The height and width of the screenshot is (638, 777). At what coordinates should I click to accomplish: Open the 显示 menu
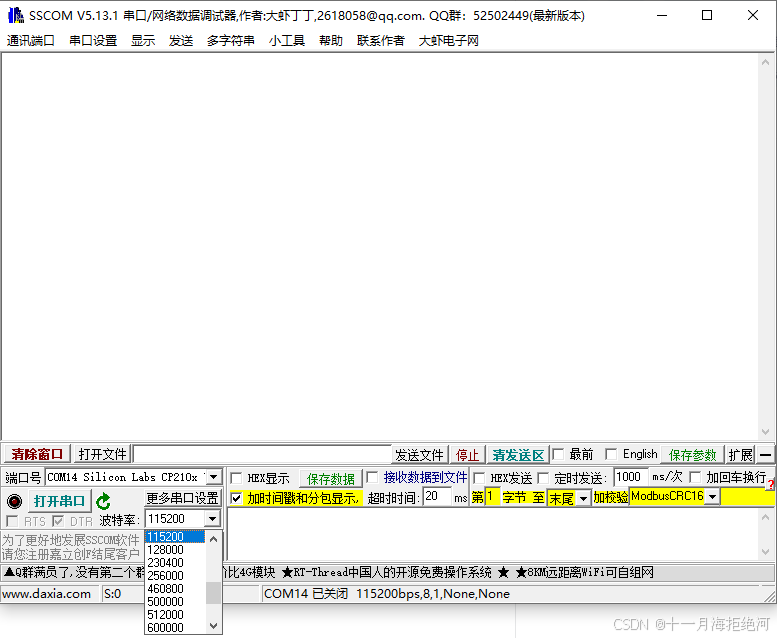point(143,41)
